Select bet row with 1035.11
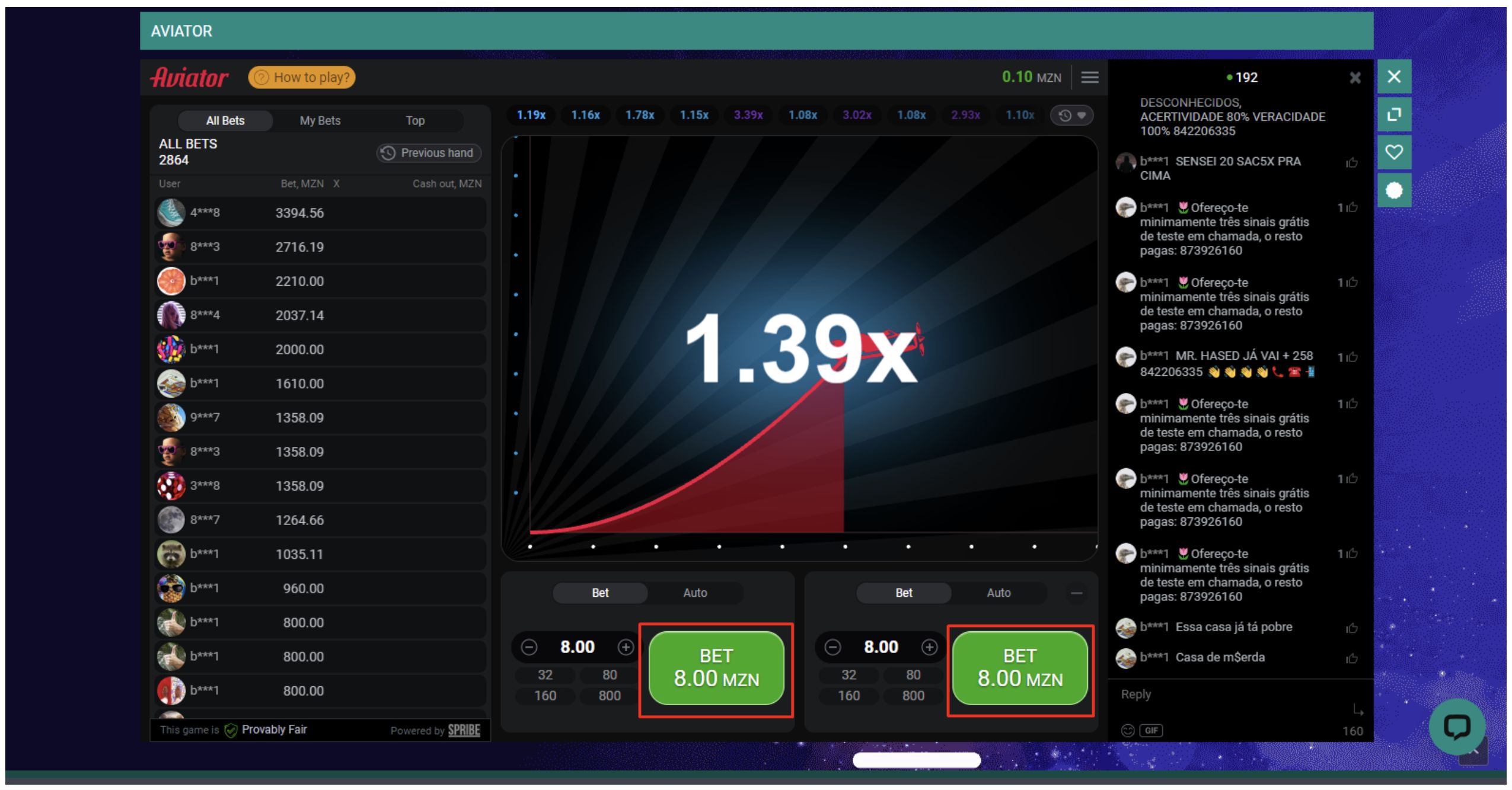The height and width of the screenshot is (790, 1512). (320, 554)
